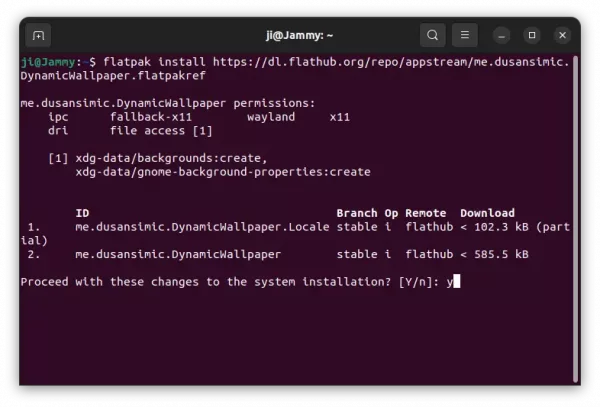Click the flathub.org URL in command

(x=391, y=62)
